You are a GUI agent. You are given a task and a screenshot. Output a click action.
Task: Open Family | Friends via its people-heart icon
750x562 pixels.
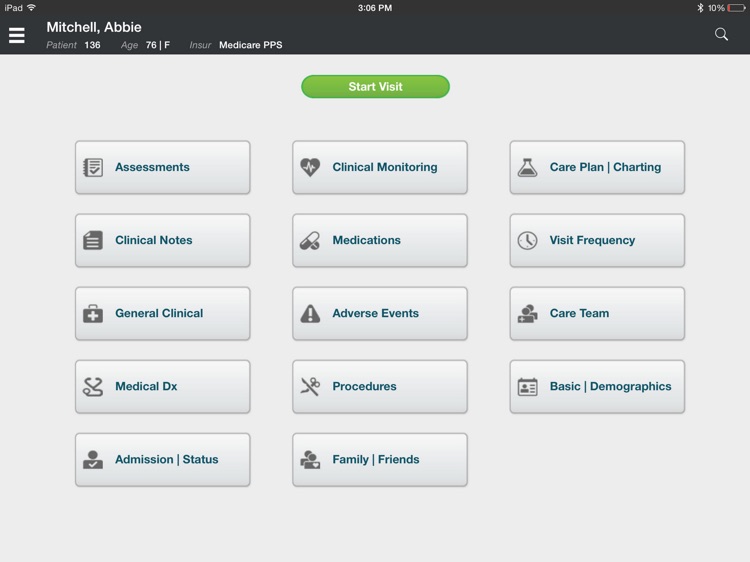coord(310,460)
